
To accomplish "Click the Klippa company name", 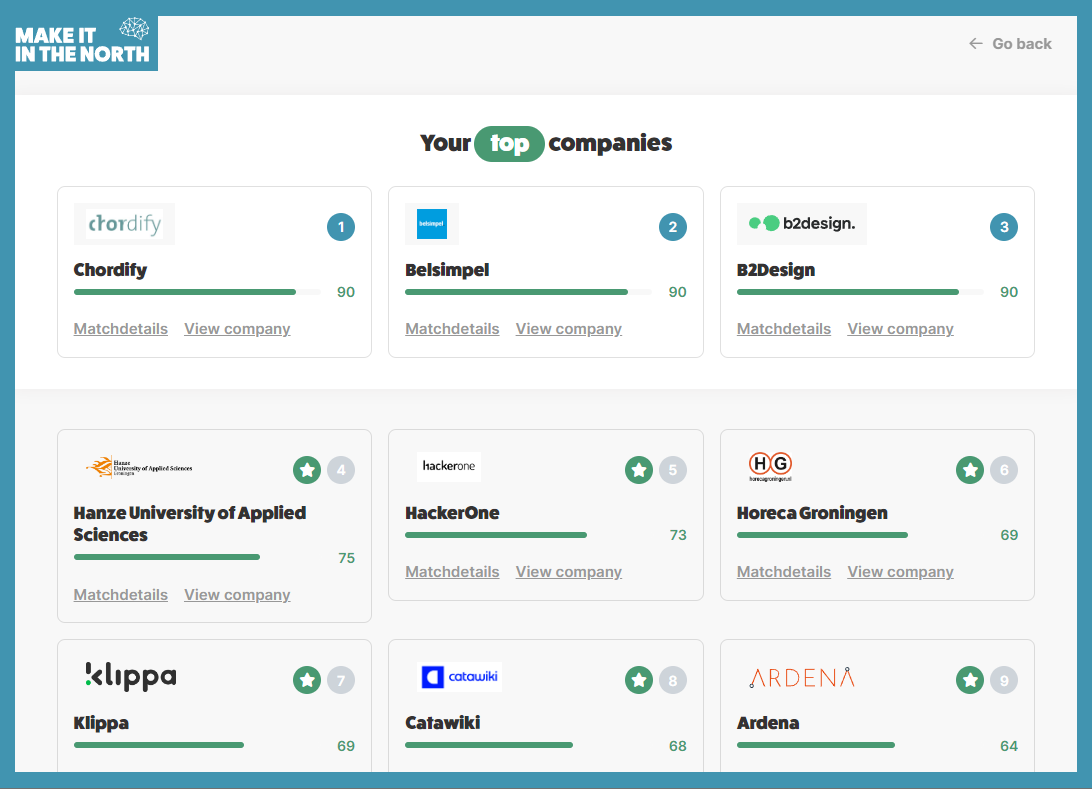I will (101, 723).
